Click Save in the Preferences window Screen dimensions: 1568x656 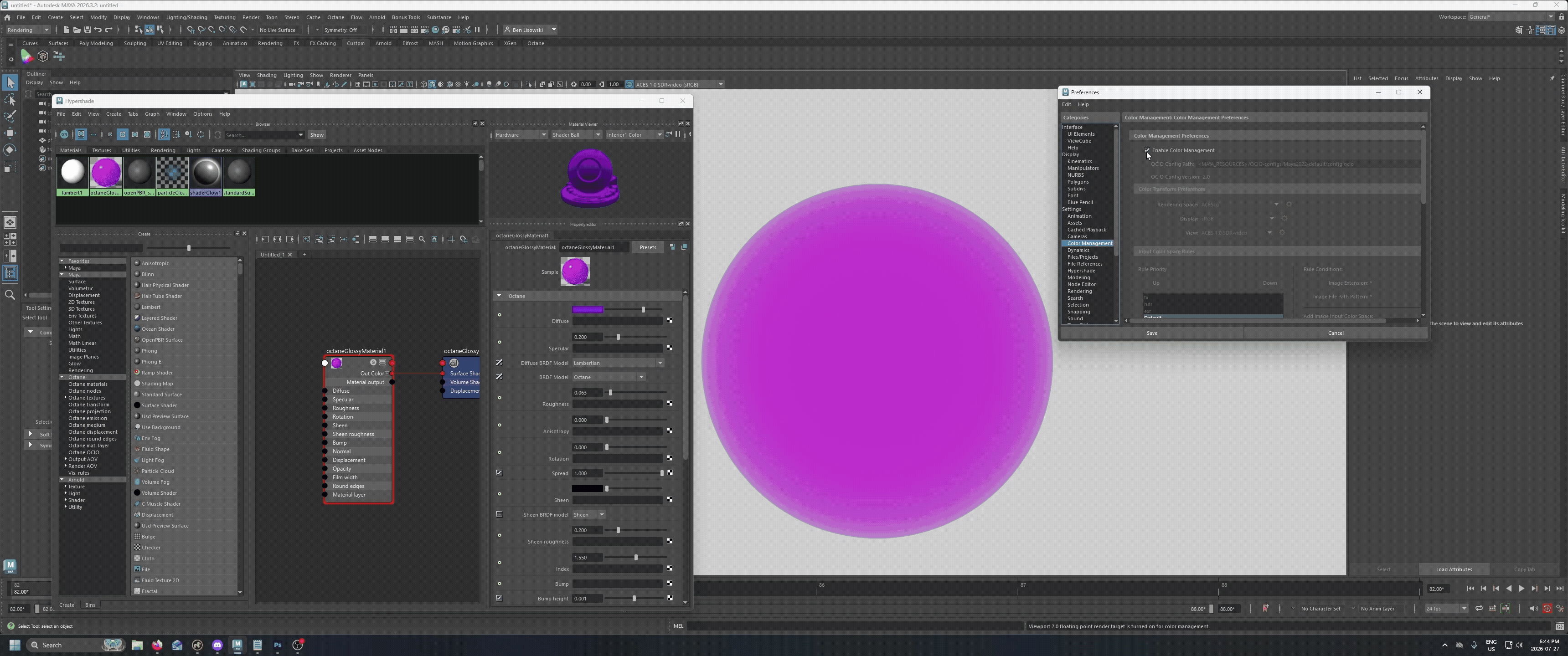(1152, 333)
